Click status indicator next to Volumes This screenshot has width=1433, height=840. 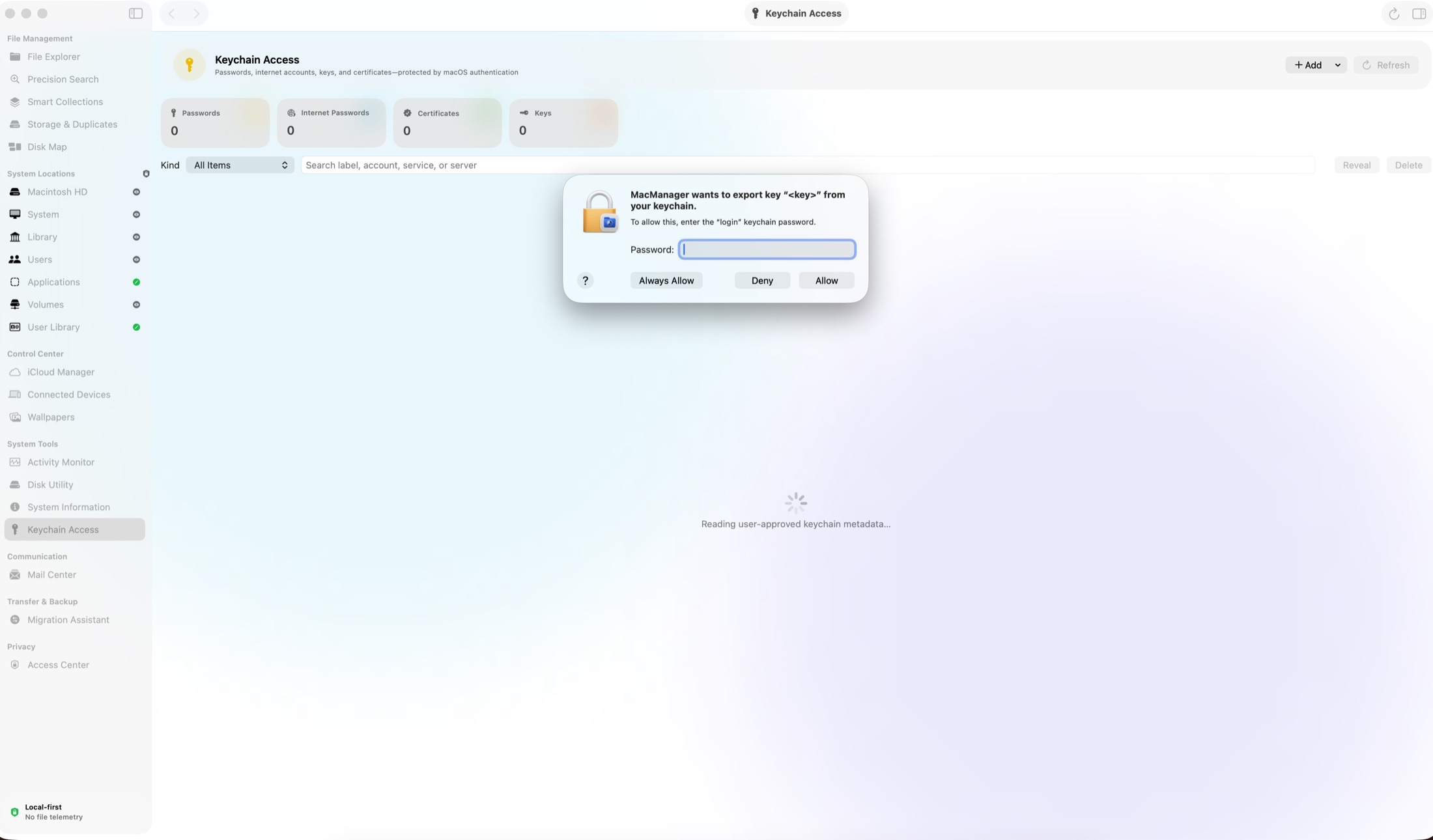136,305
